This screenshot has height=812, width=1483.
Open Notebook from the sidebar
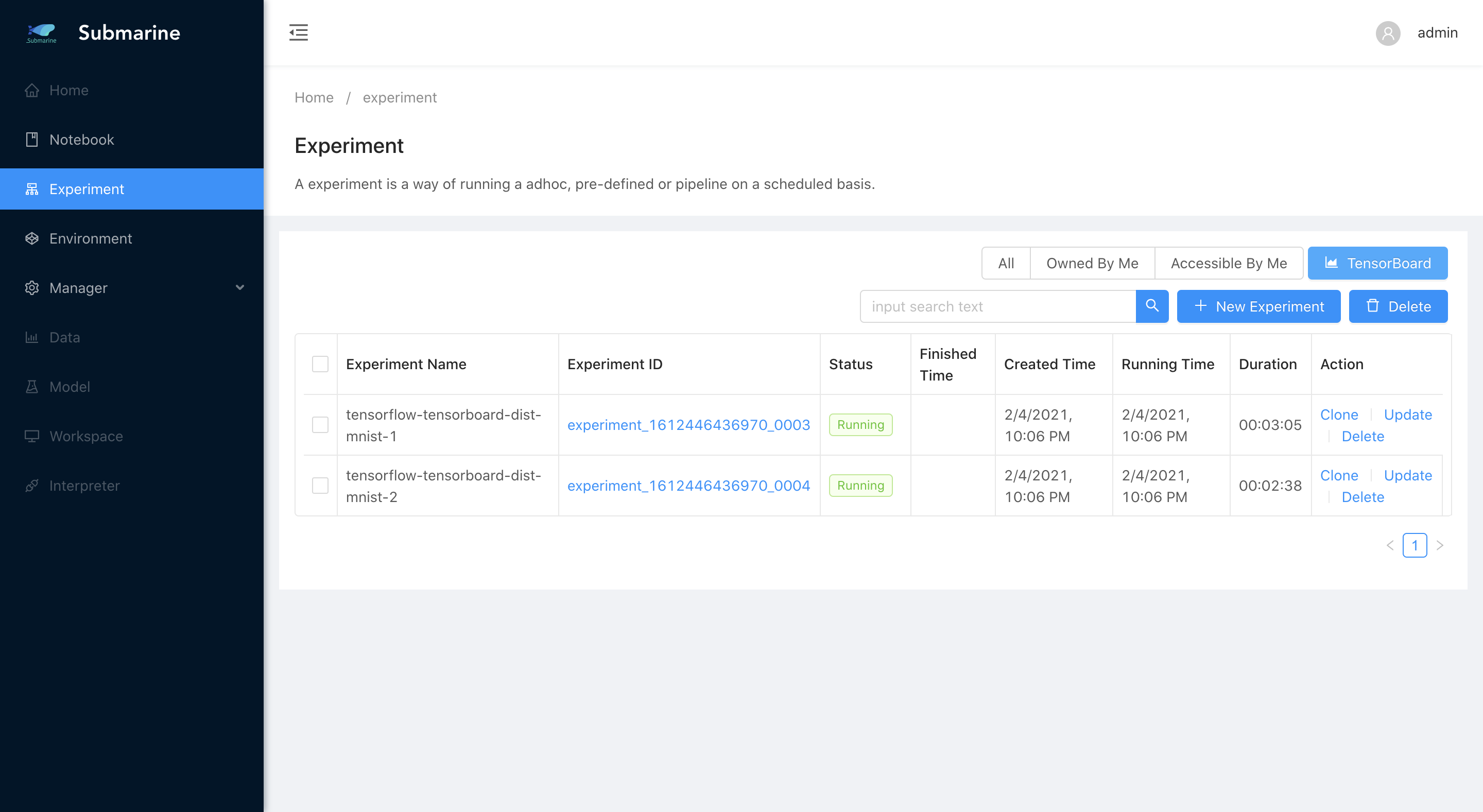coord(81,139)
